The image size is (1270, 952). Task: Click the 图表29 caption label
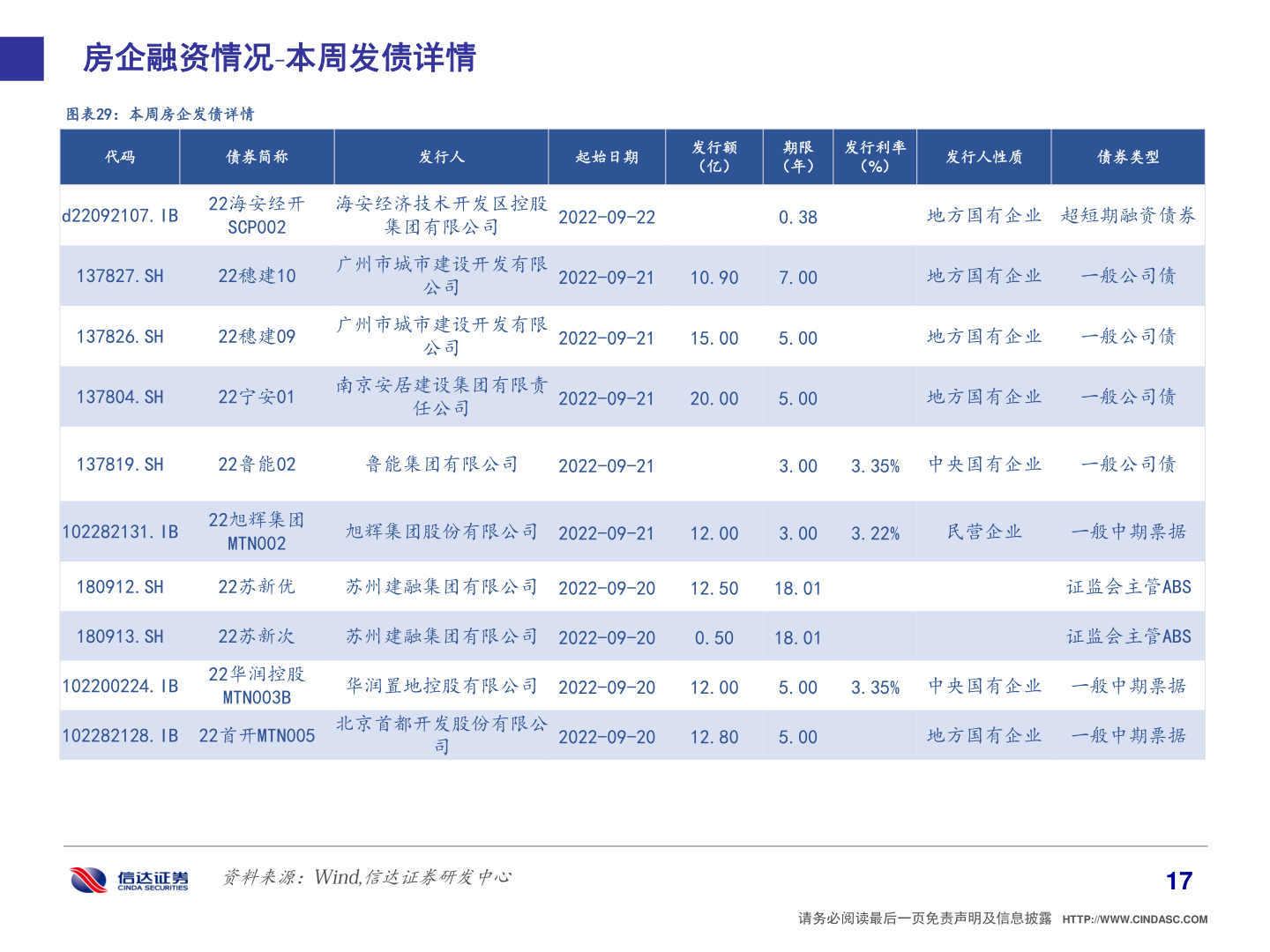click(162, 113)
